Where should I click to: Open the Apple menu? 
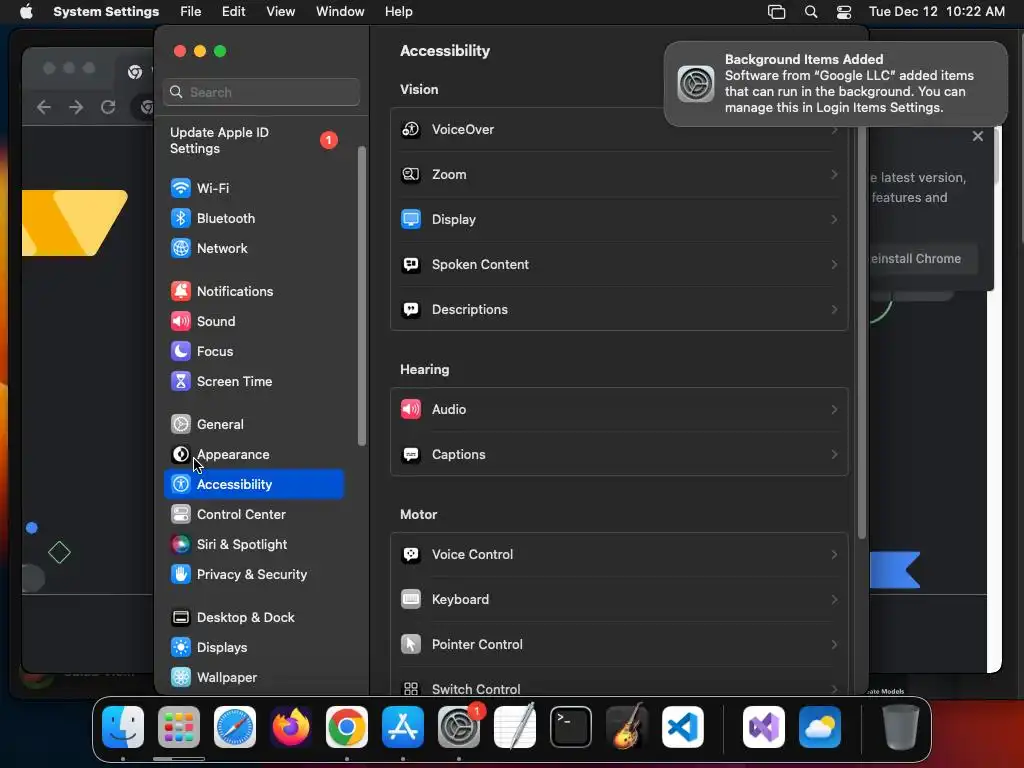click(x=26, y=12)
